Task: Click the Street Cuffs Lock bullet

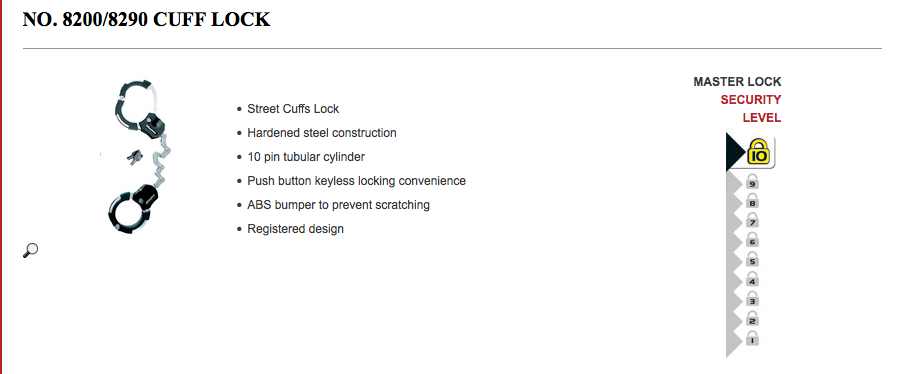Action: click(x=293, y=109)
